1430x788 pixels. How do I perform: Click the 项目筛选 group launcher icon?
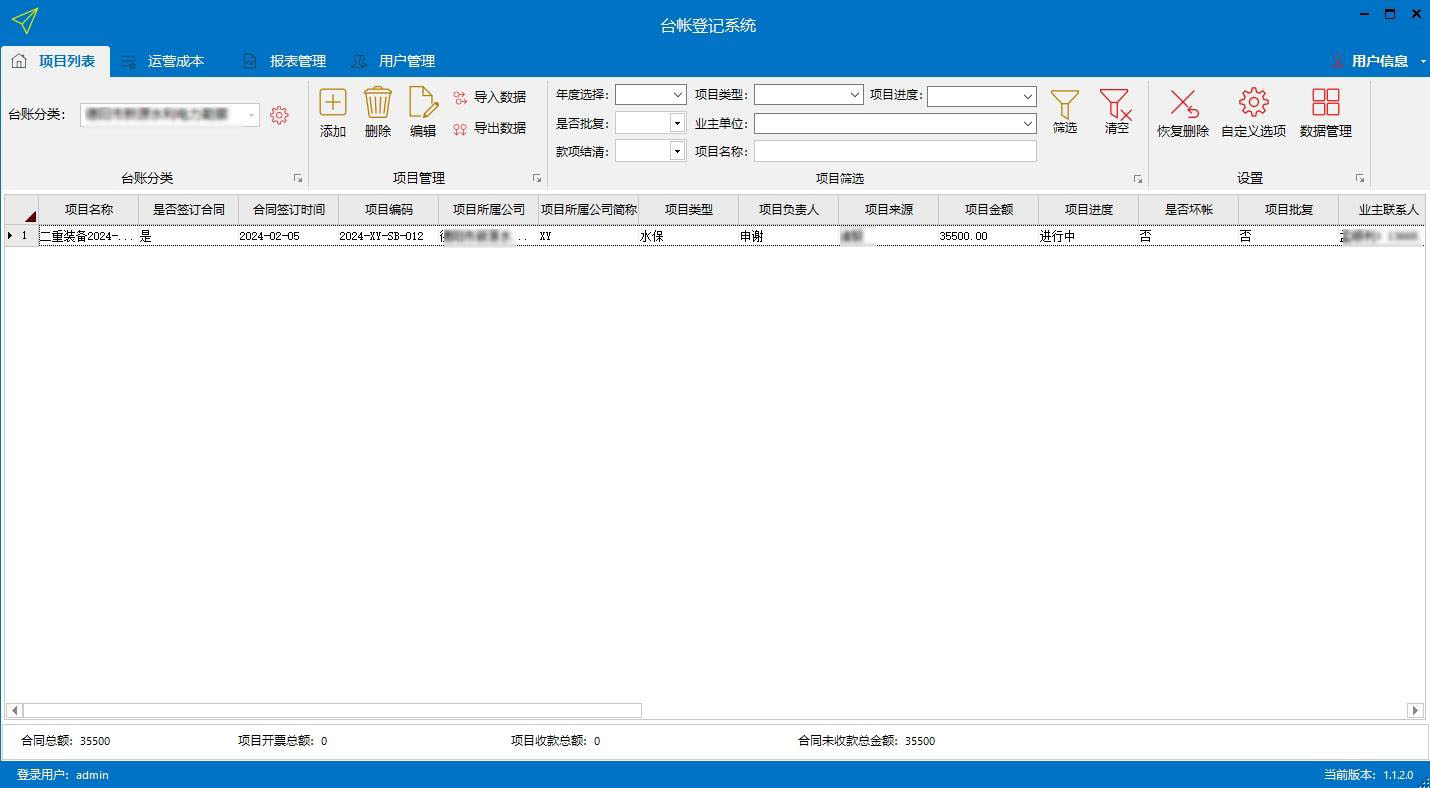click(1138, 178)
